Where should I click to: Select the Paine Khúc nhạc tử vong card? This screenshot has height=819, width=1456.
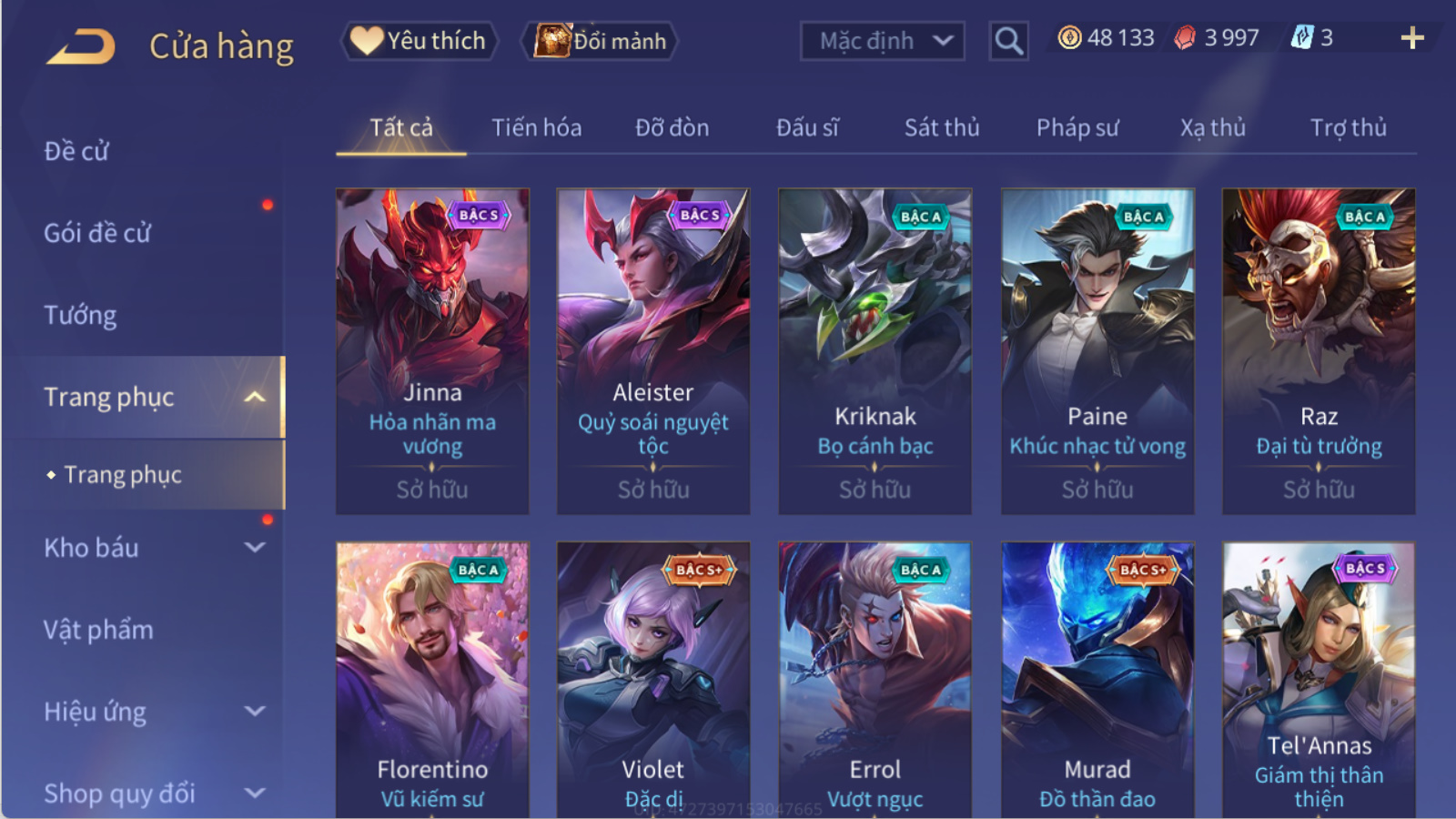point(1097,351)
